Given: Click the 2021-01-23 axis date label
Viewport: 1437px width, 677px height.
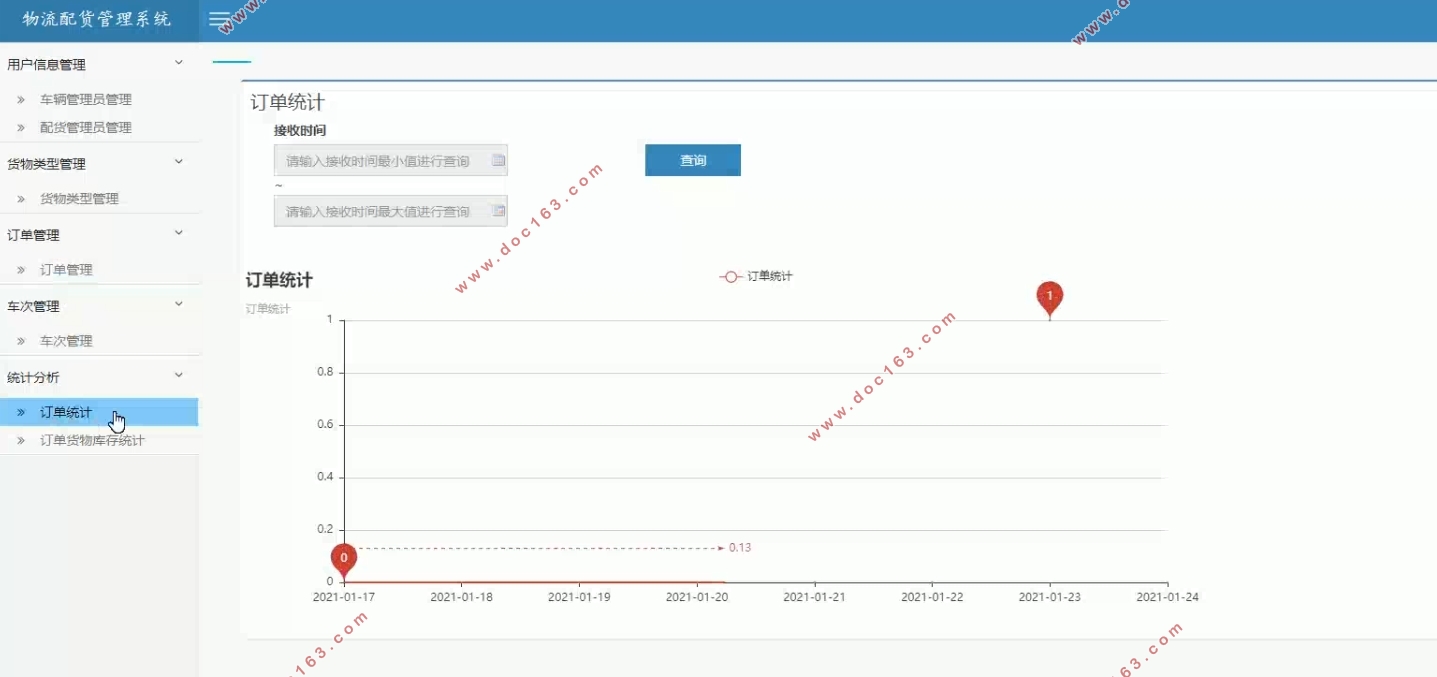Looking at the screenshot, I should coord(1049,597).
